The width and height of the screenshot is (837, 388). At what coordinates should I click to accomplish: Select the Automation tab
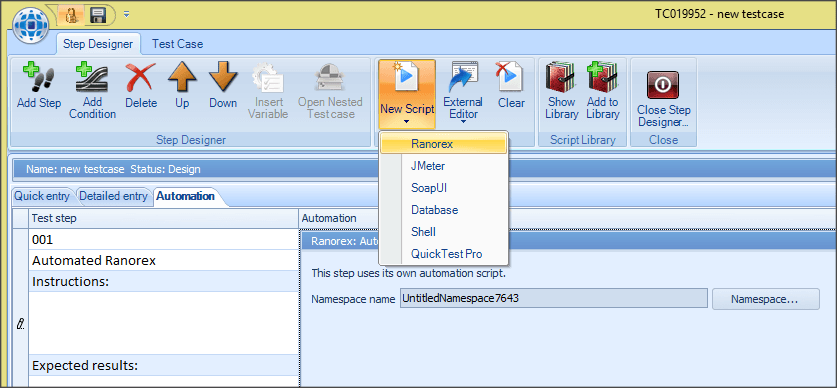(x=186, y=196)
